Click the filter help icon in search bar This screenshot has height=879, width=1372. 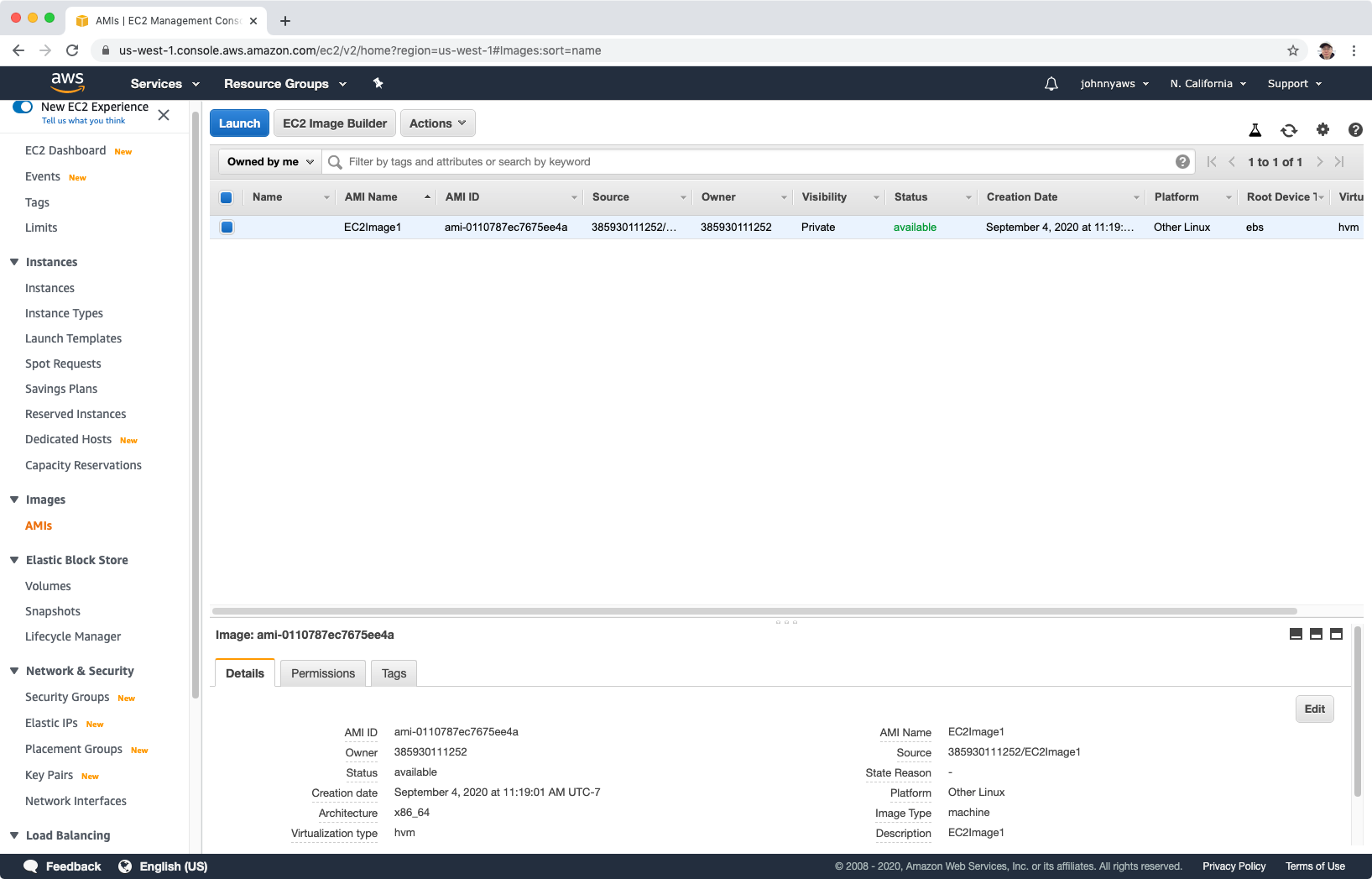pyautogui.click(x=1182, y=162)
